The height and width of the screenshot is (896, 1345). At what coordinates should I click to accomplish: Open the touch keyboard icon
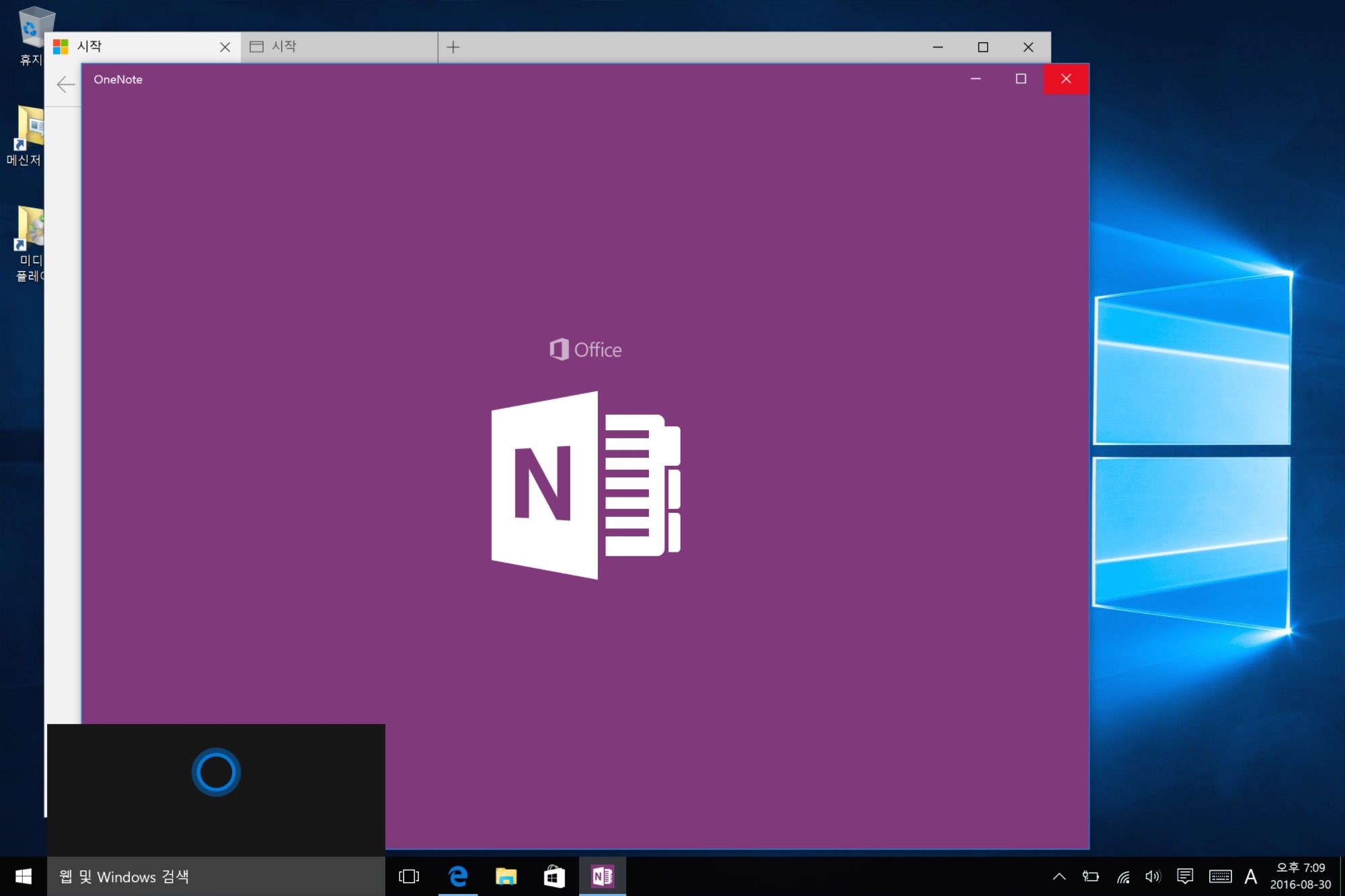click(x=1220, y=877)
